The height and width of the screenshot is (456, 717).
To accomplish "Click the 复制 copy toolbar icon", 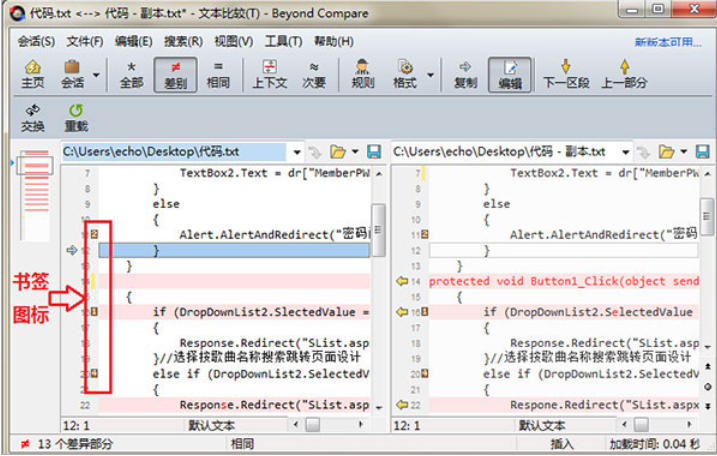I will pyautogui.click(x=465, y=74).
